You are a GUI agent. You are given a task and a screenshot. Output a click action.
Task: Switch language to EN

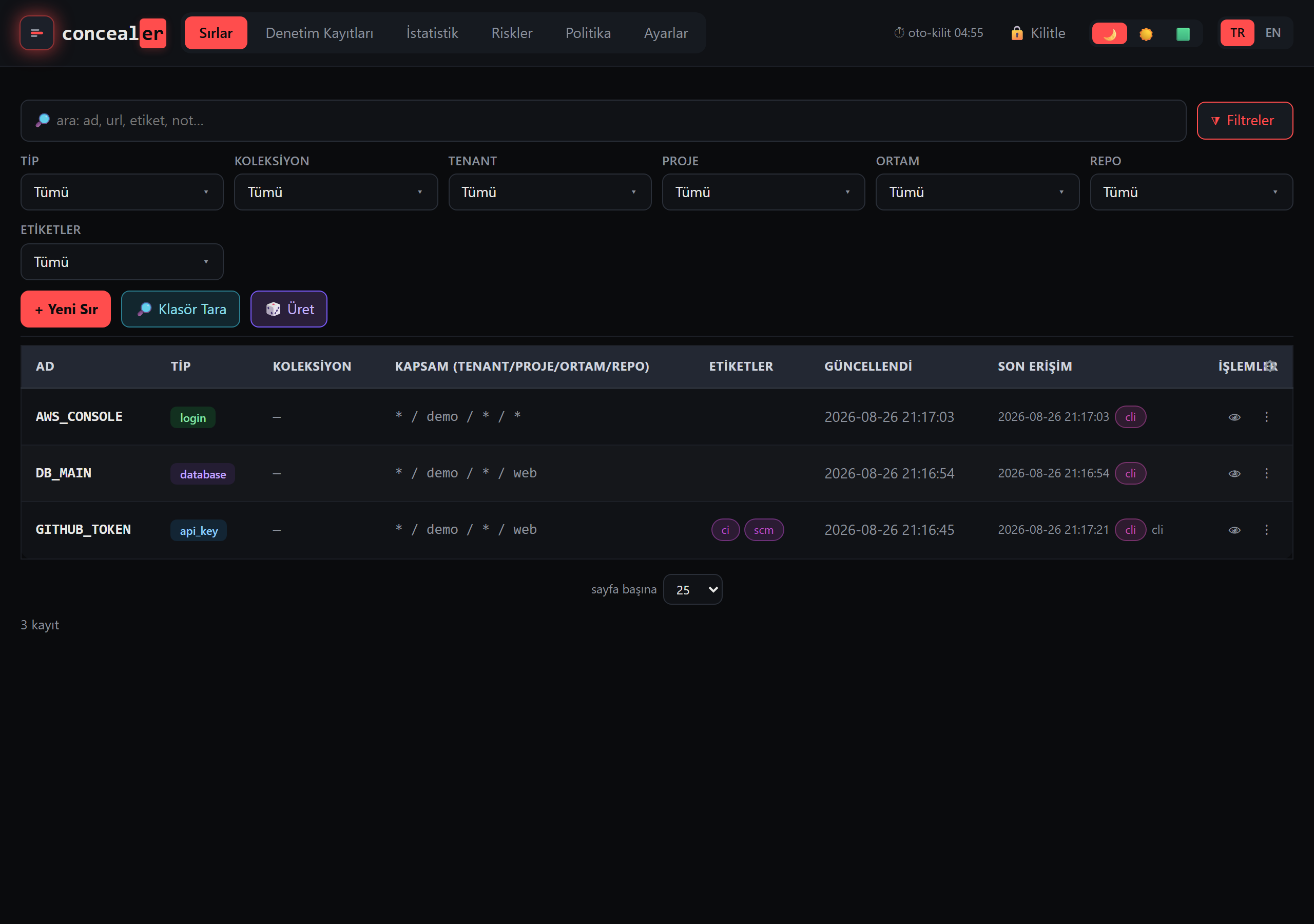pos(1273,33)
